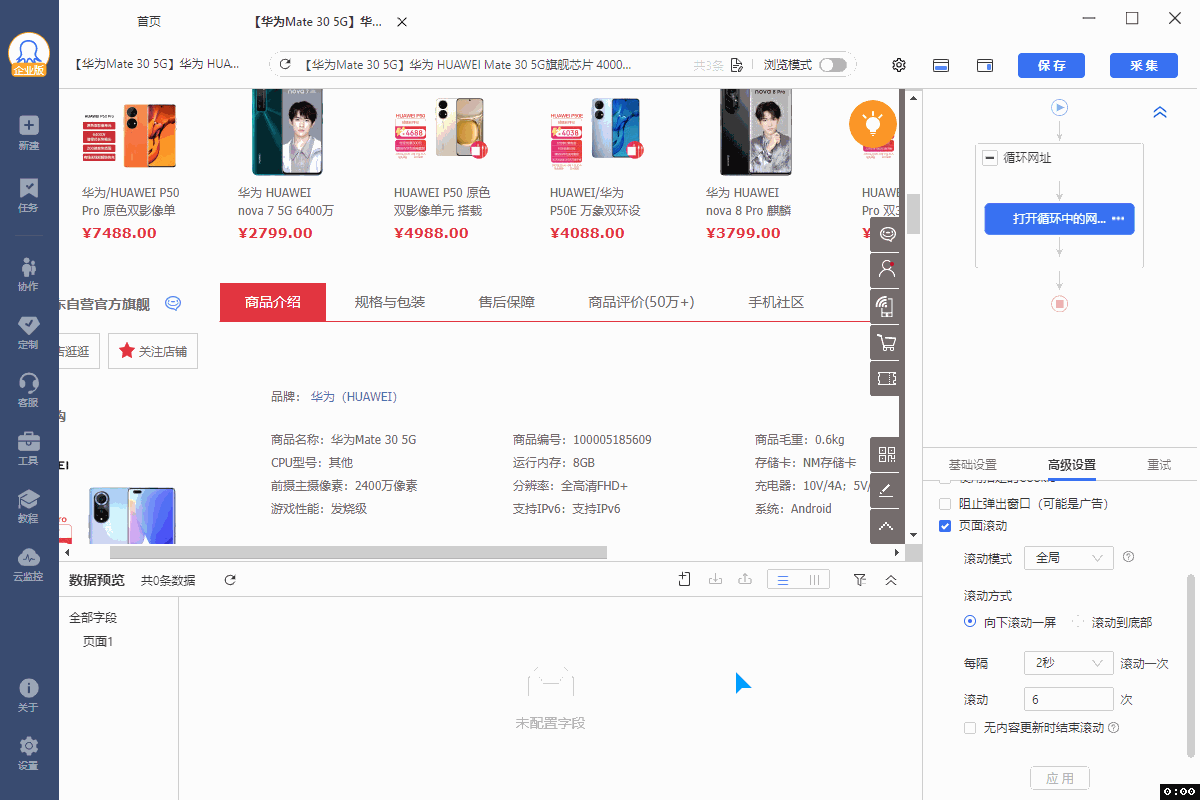Click the bottom-panel layout icon in the toolbar
The height and width of the screenshot is (800, 1200).
tap(941, 65)
